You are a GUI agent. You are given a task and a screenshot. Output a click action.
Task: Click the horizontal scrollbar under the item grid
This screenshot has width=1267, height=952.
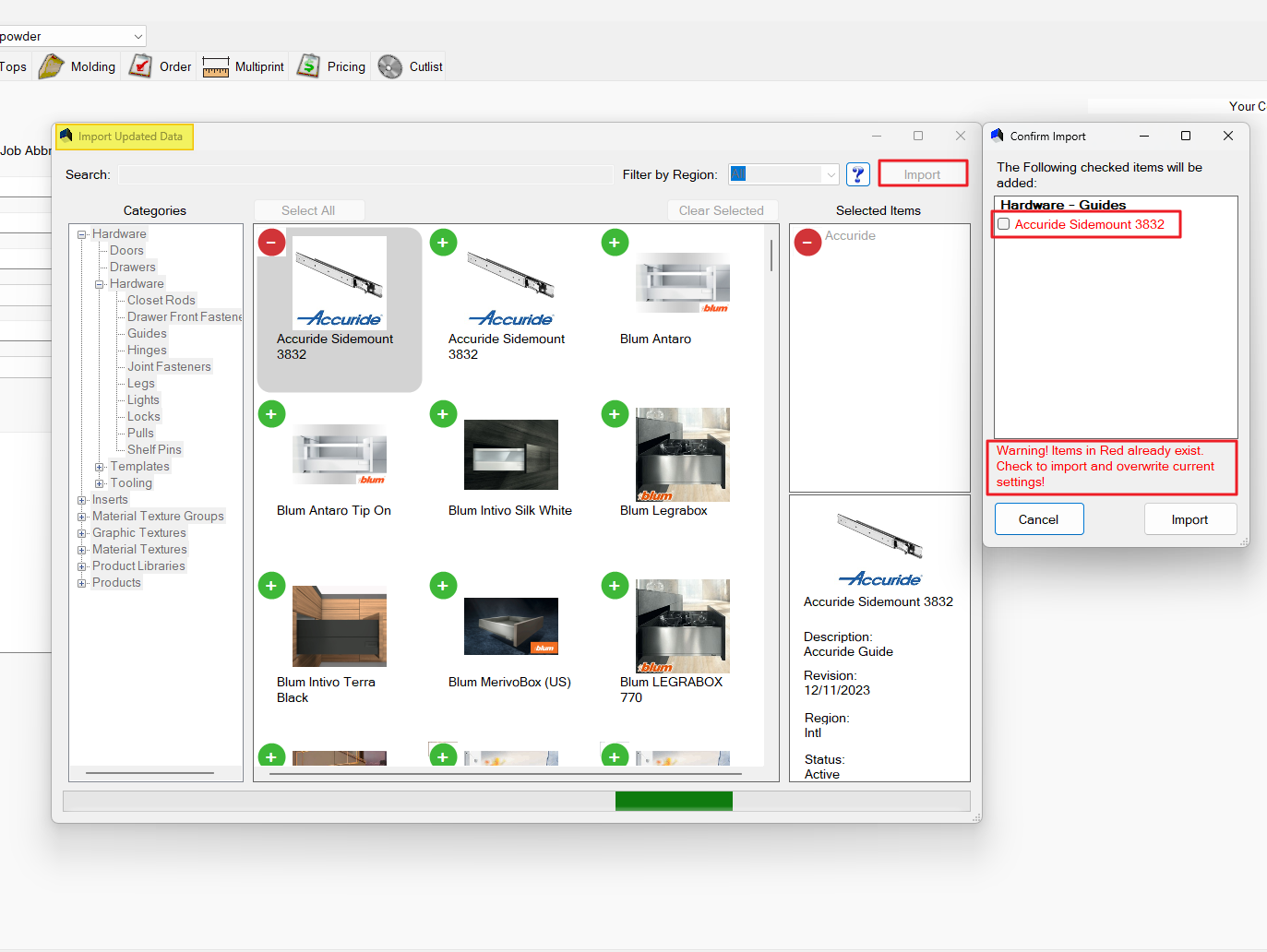click(508, 774)
